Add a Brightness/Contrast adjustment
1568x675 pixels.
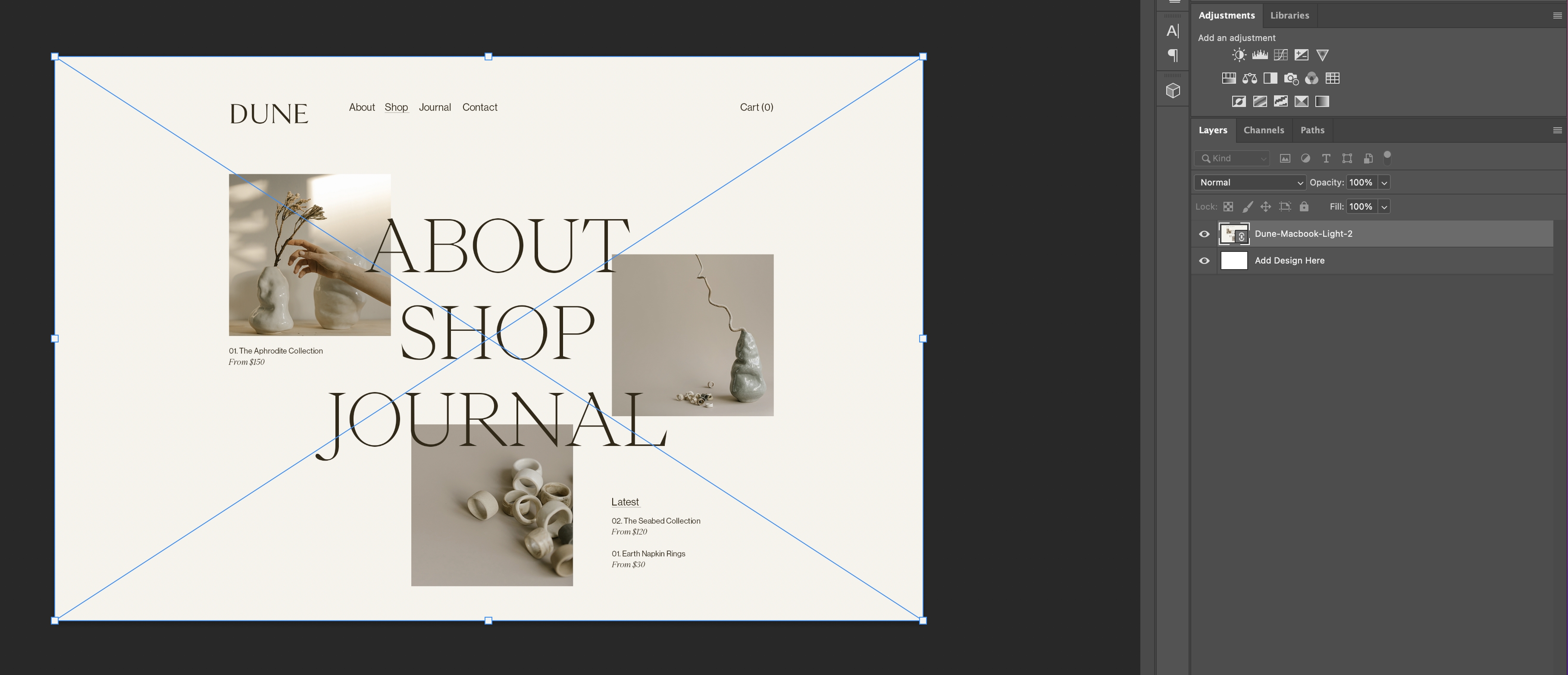click(1239, 55)
